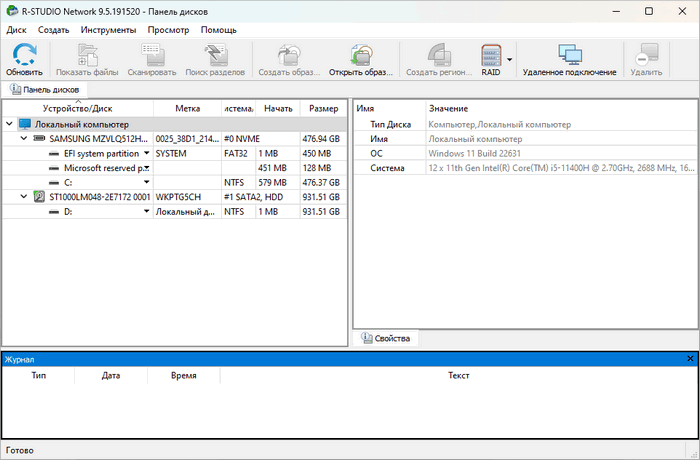The image size is (700, 460).
Task: Click the Показать файлы toolbar icon
Action: point(86,55)
